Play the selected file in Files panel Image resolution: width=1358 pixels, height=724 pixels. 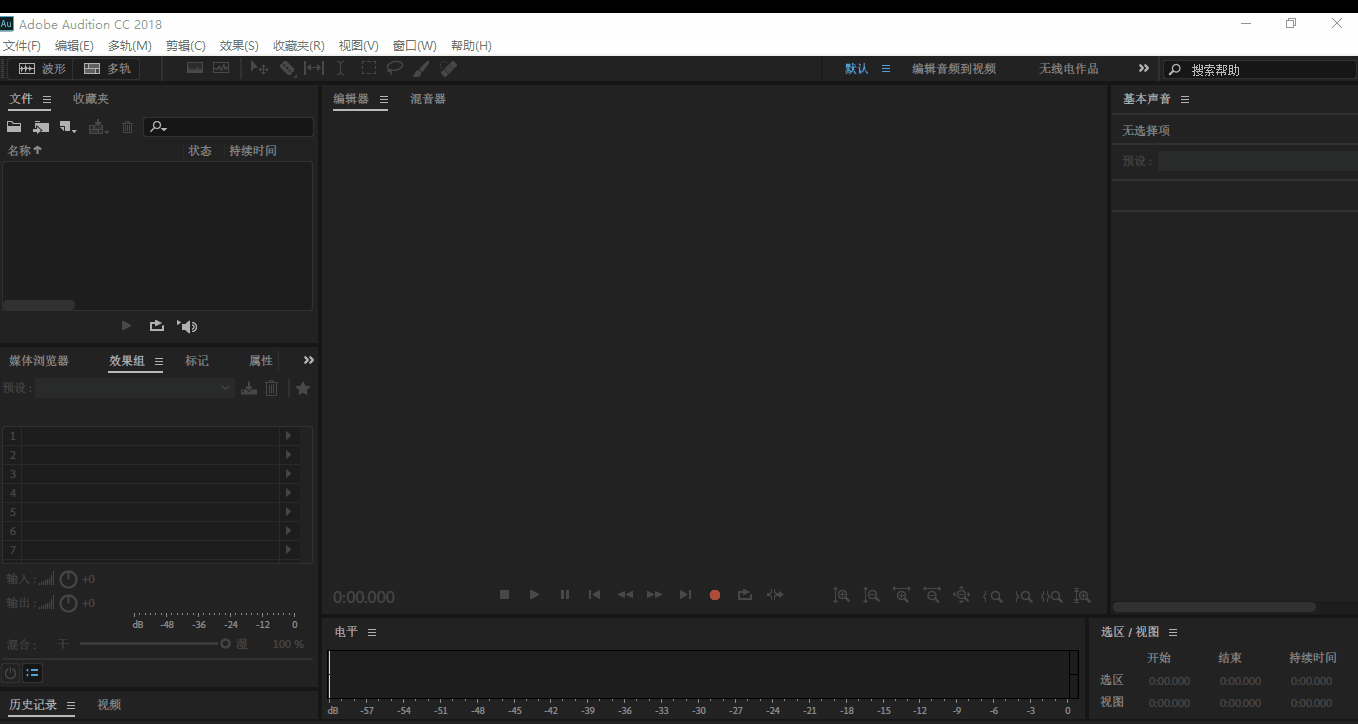(126, 326)
